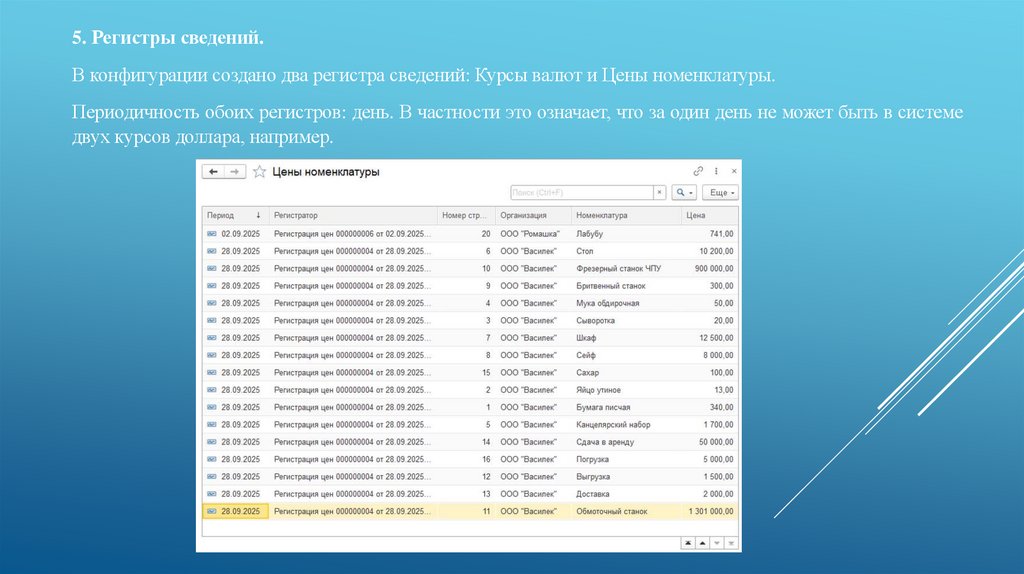Select the row dated 02.09.2025
This screenshot has height=574, width=1024.
470,234
